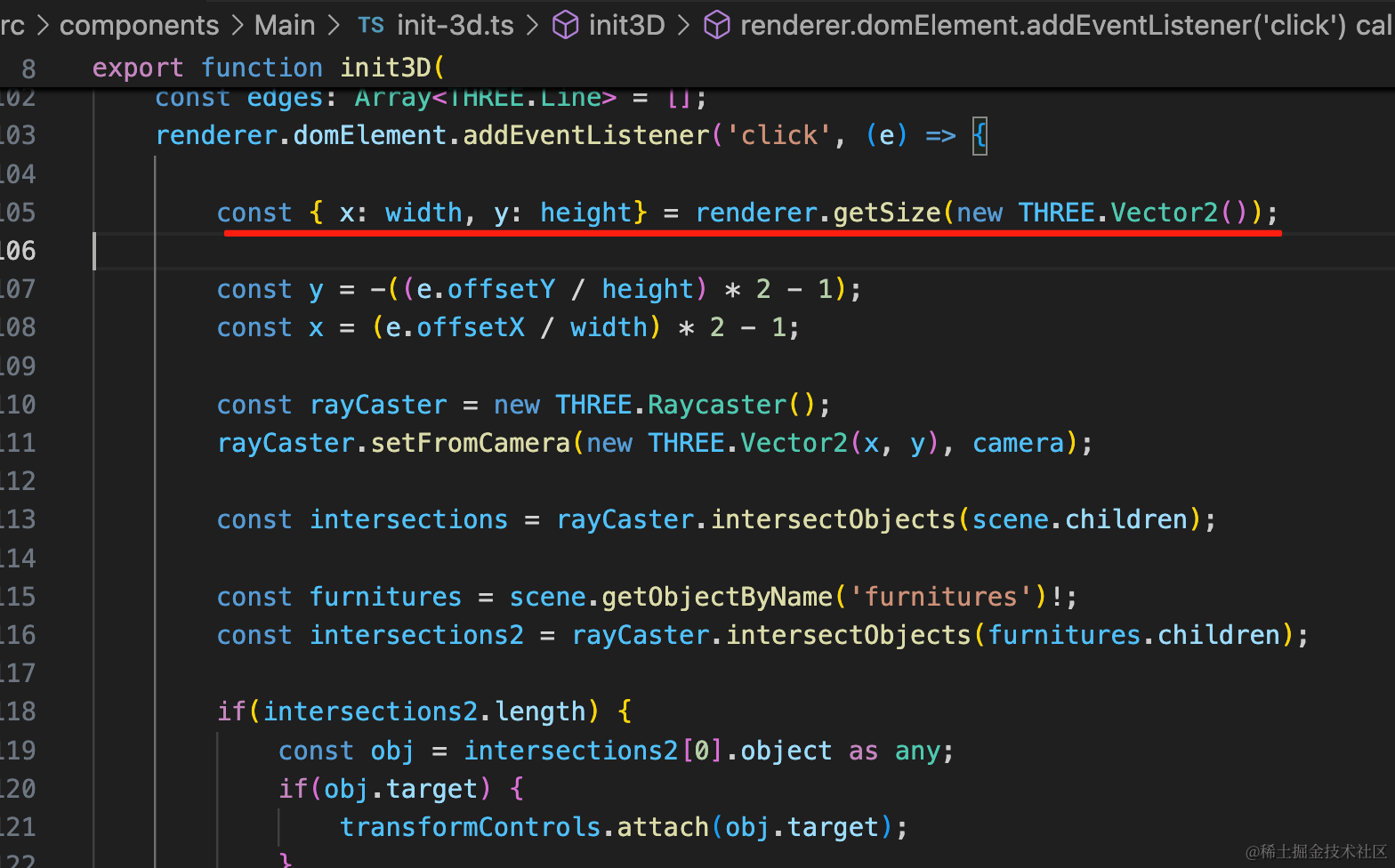Click line number 8 in the sticky header
This screenshot has height=868, width=1395.
pos(29,68)
